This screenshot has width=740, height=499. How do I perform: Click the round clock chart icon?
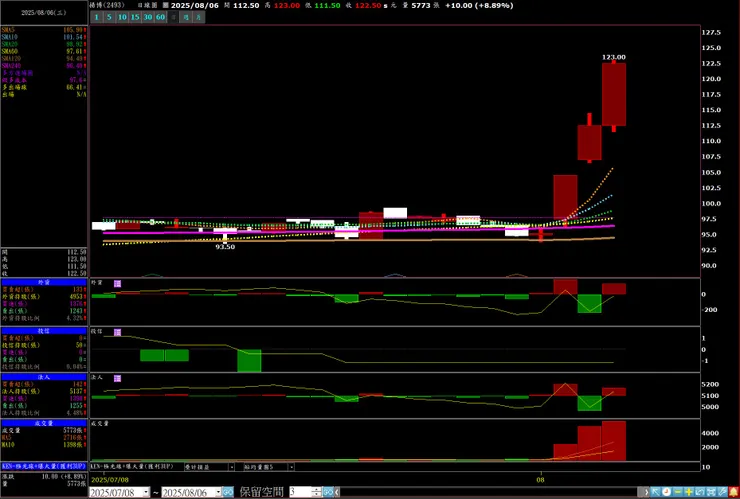tap(666, 491)
